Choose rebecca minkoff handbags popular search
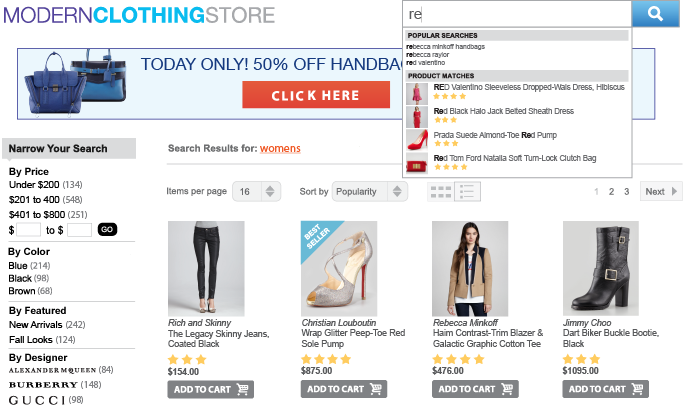 445,46
